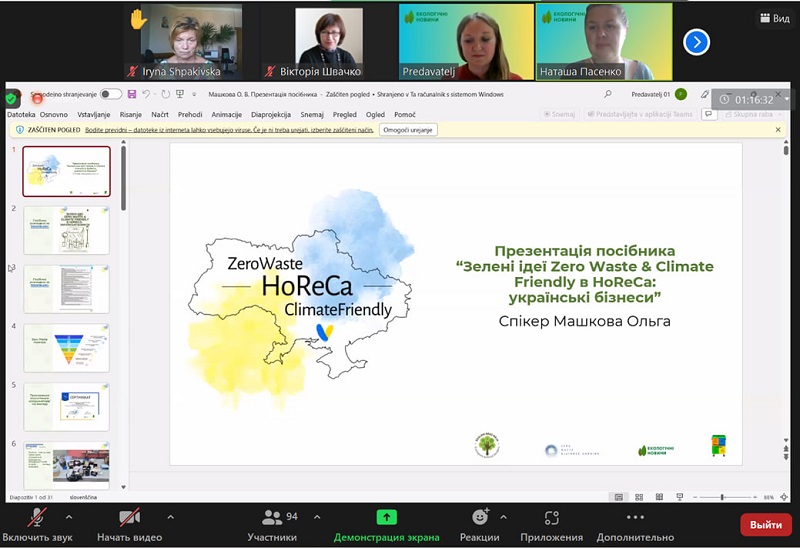Image resolution: width=800 pixels, height=548 pixels.
Task: Expand audio options arrow beside microphone
Action: [69, 517]
